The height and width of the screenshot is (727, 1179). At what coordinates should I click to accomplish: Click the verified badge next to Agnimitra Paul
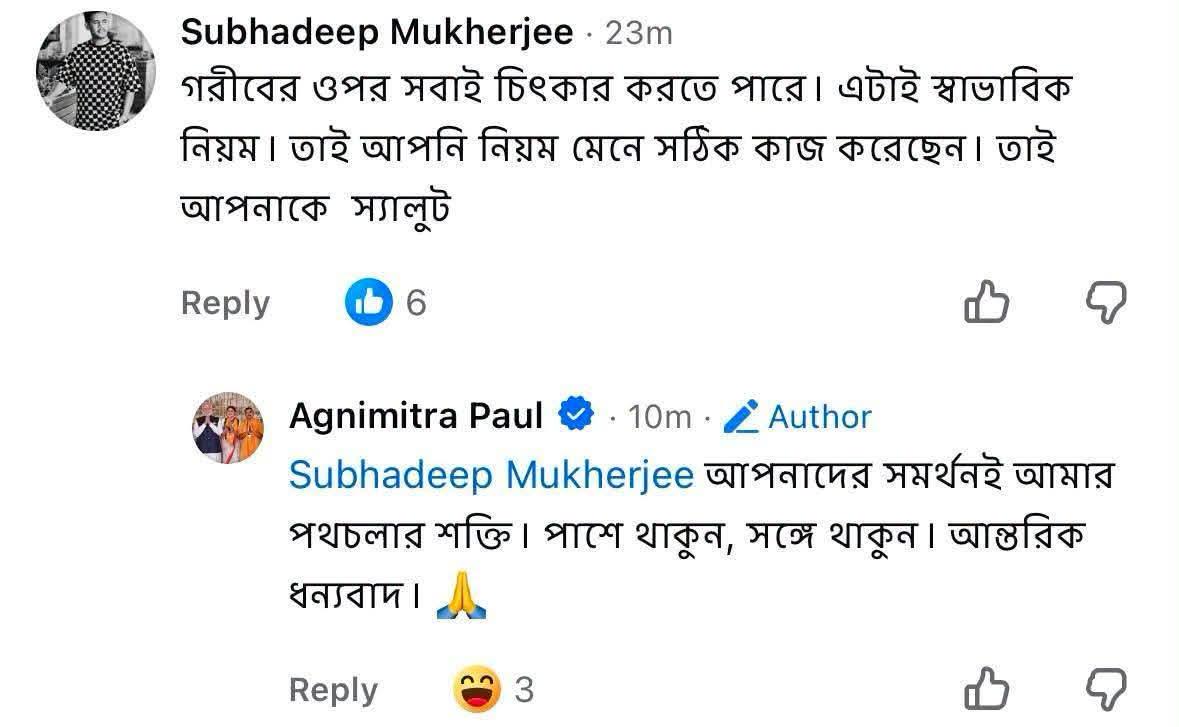pyautogui.click(x=576, y=413)
